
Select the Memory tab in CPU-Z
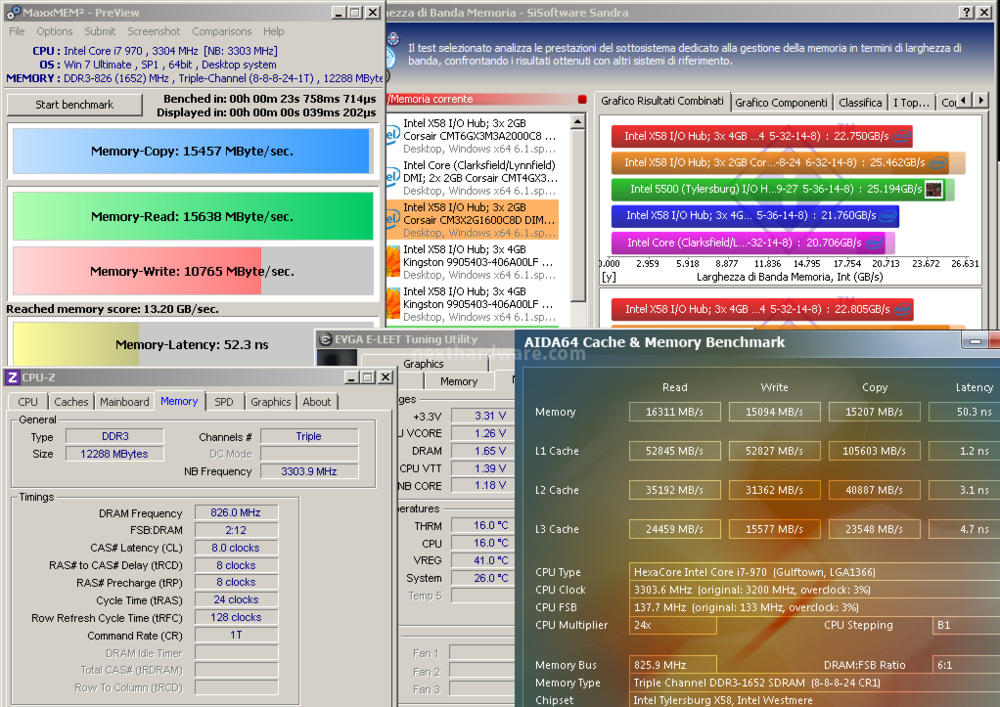point(179,401)
